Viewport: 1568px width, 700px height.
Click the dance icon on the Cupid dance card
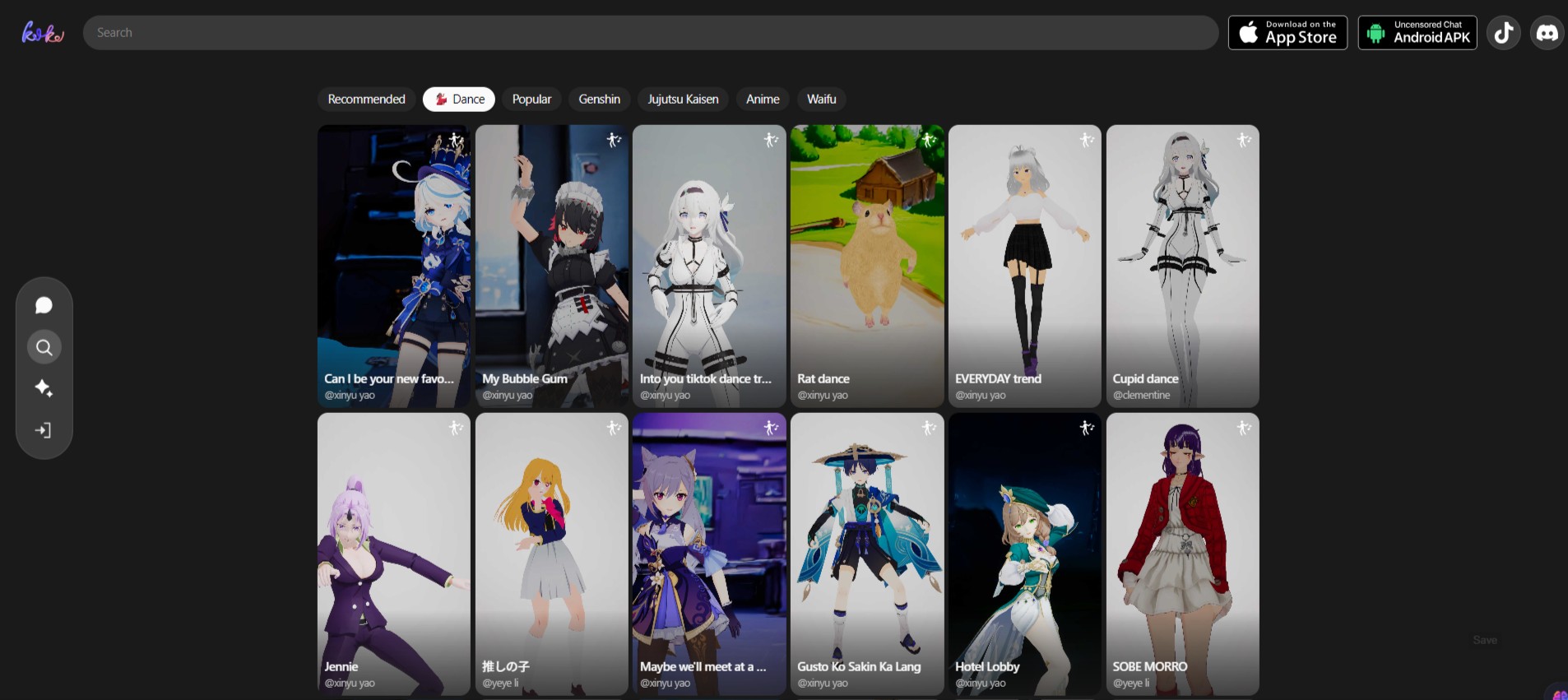tap(1244, 140)
